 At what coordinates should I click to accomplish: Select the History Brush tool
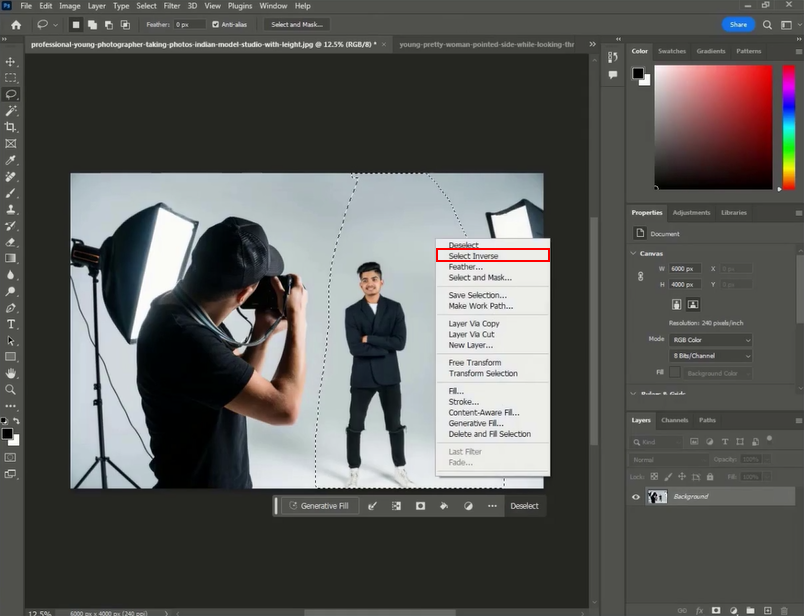pos(10,226)
